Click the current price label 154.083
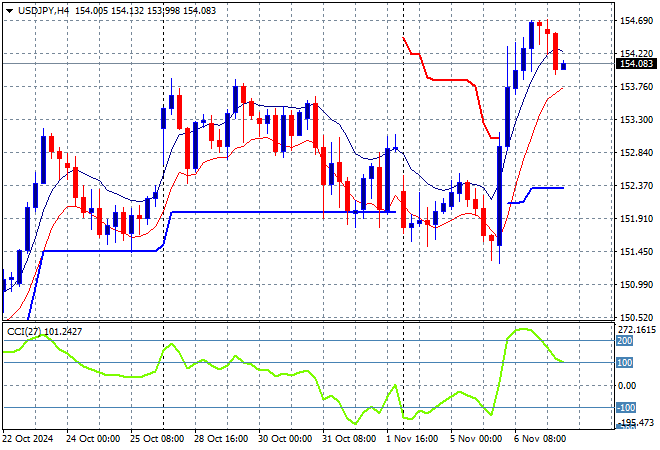The width and height of the screenshot is (660, 450). [636, 64]
